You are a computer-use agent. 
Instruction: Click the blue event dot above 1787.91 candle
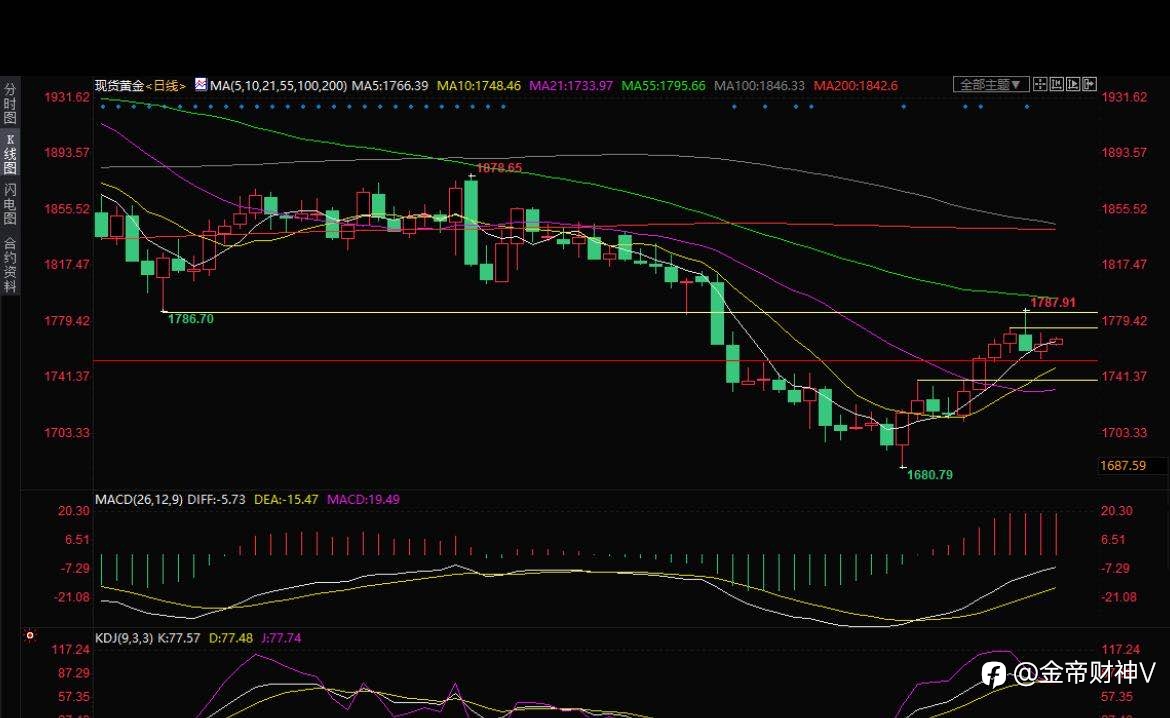[x=1027, y=107]
